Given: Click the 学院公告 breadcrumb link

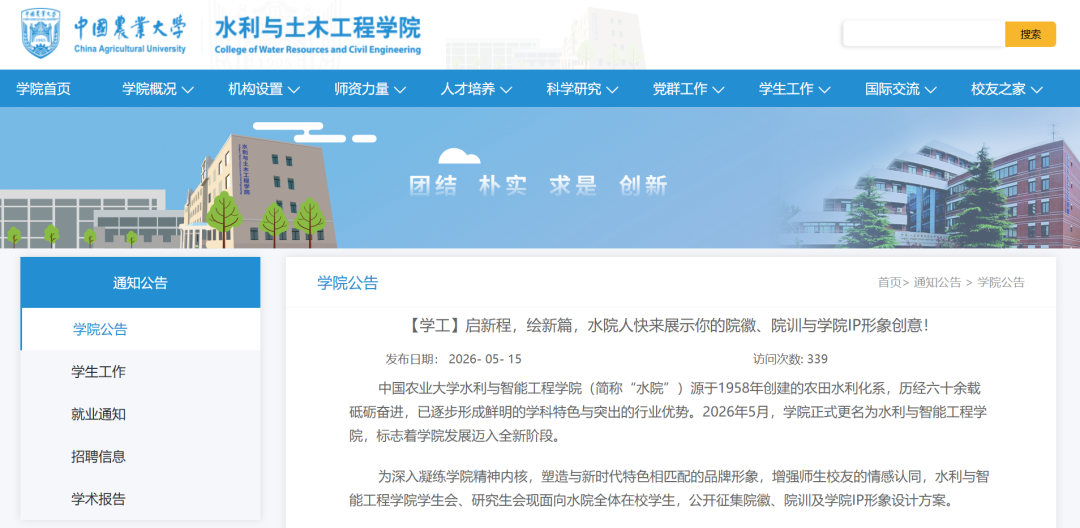Looking at the screenshot, I should click(1001, 282).
